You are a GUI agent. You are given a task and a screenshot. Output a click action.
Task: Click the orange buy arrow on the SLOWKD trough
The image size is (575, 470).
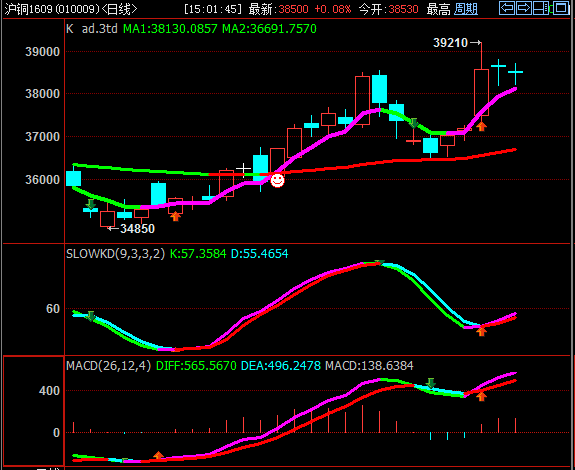click(481, 332)
